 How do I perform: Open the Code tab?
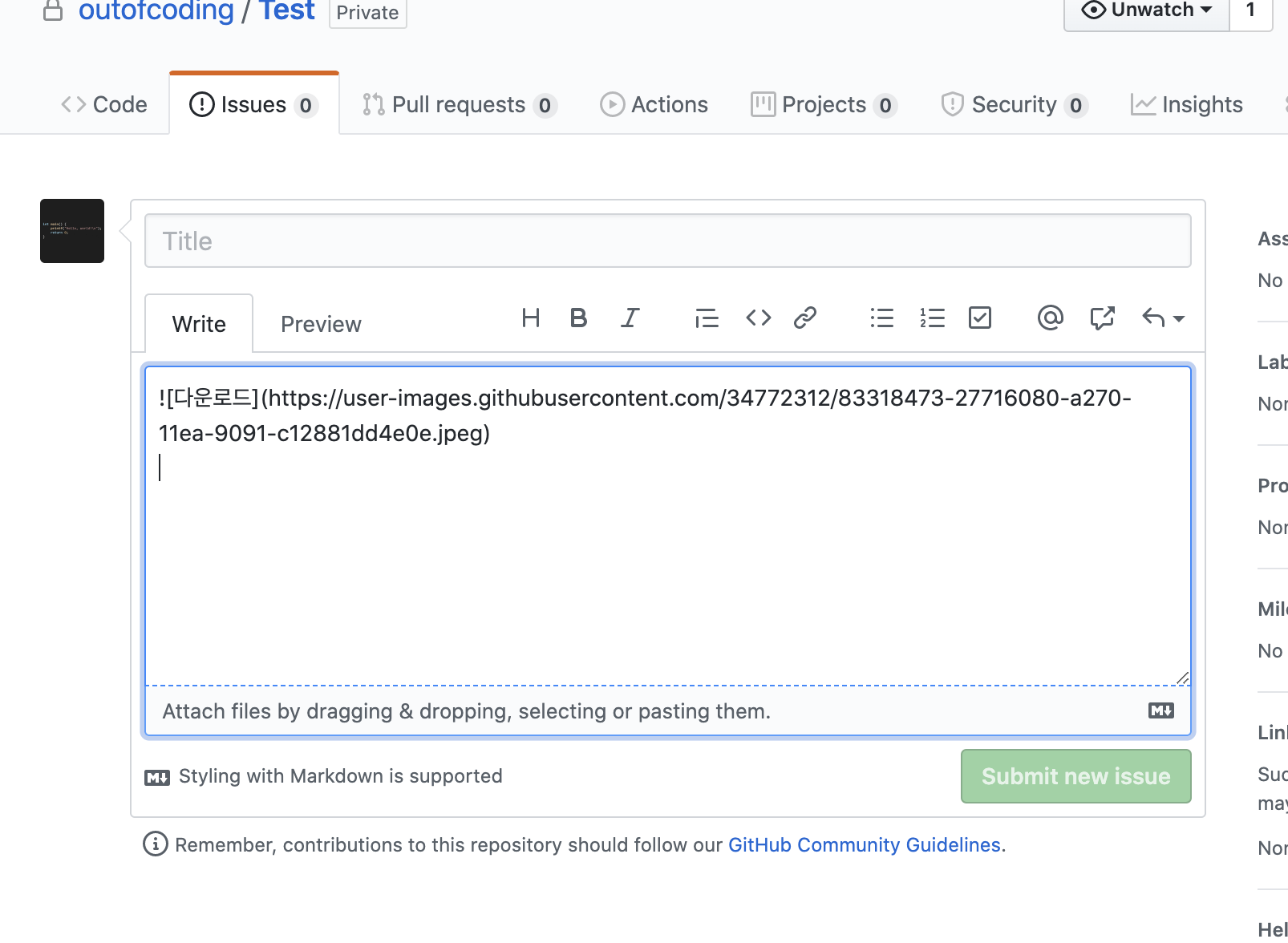(x=104, y=105)
